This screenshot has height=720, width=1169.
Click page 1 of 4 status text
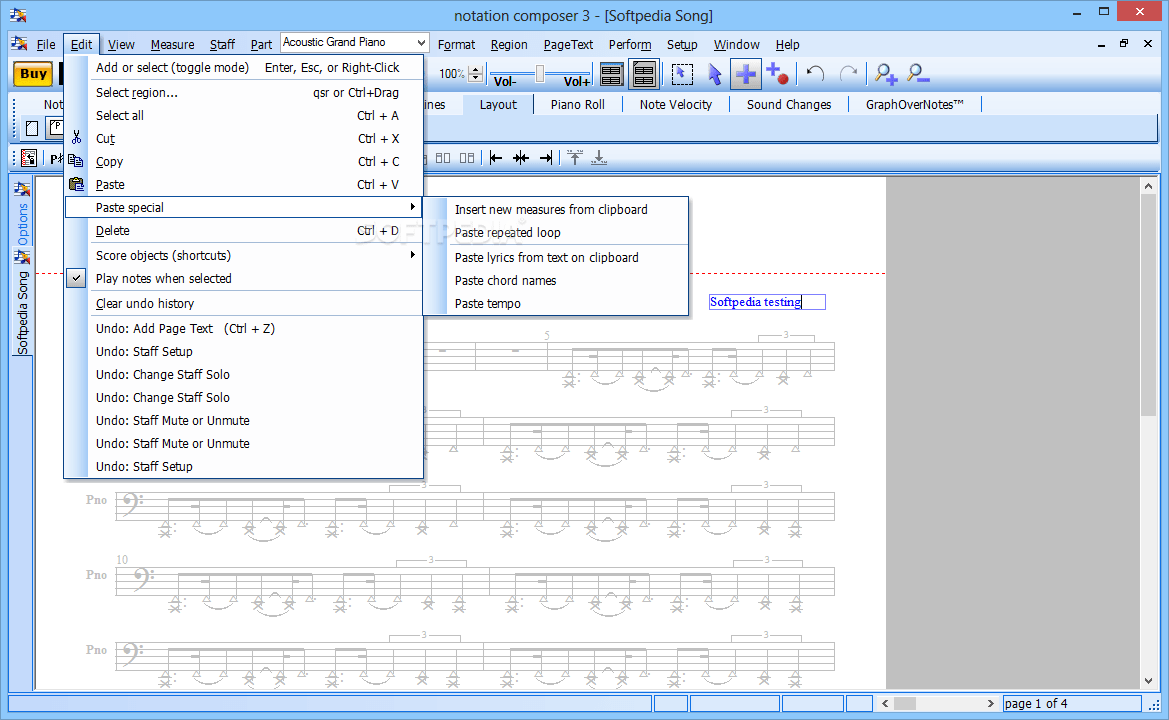point(1036,704)
